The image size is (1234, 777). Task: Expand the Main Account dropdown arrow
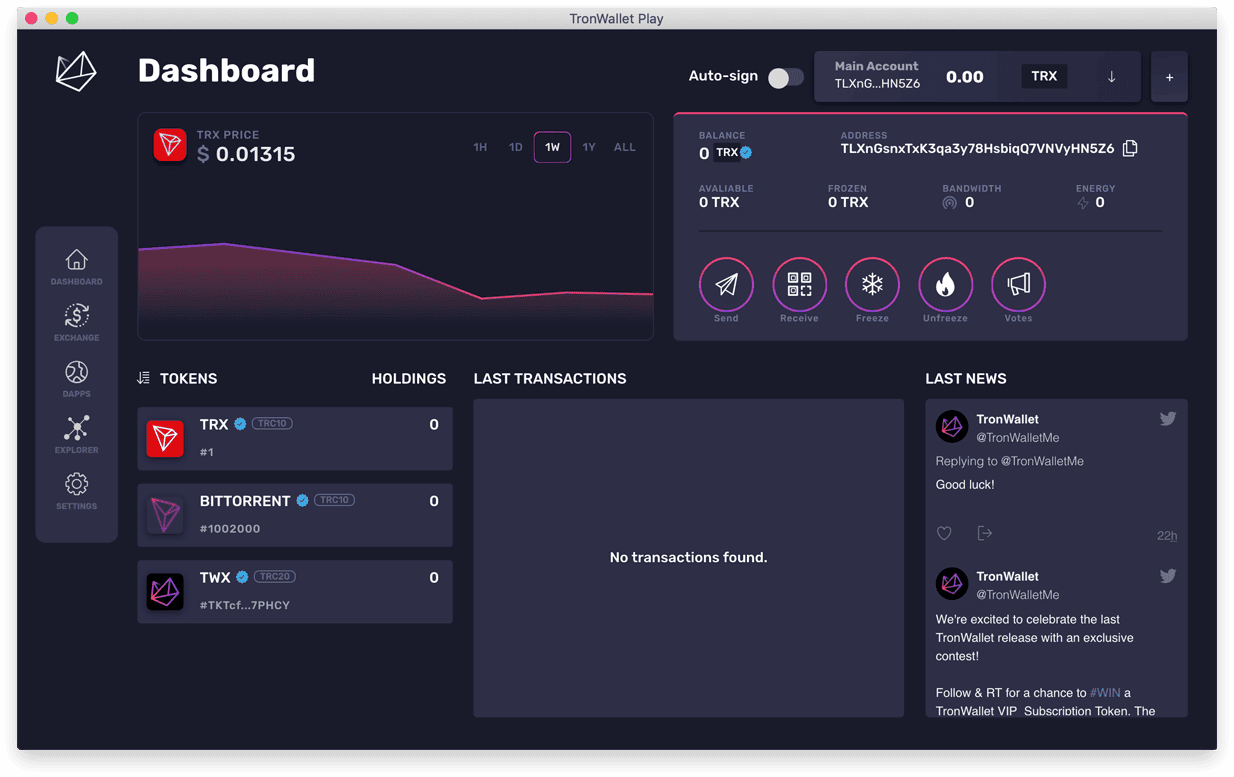[1111, 77]
